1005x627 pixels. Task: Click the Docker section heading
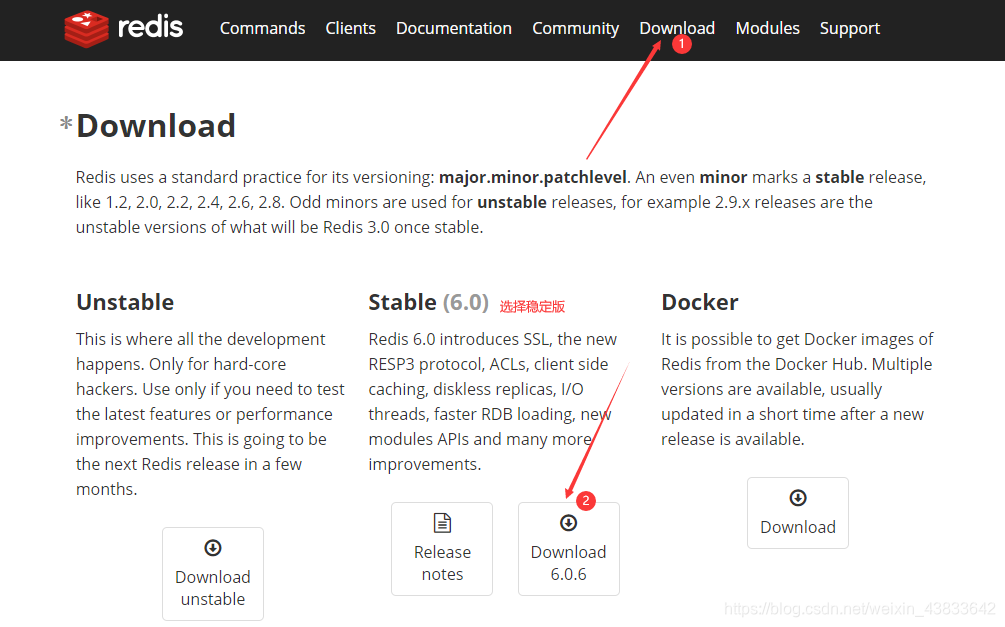tap(699, 302)
